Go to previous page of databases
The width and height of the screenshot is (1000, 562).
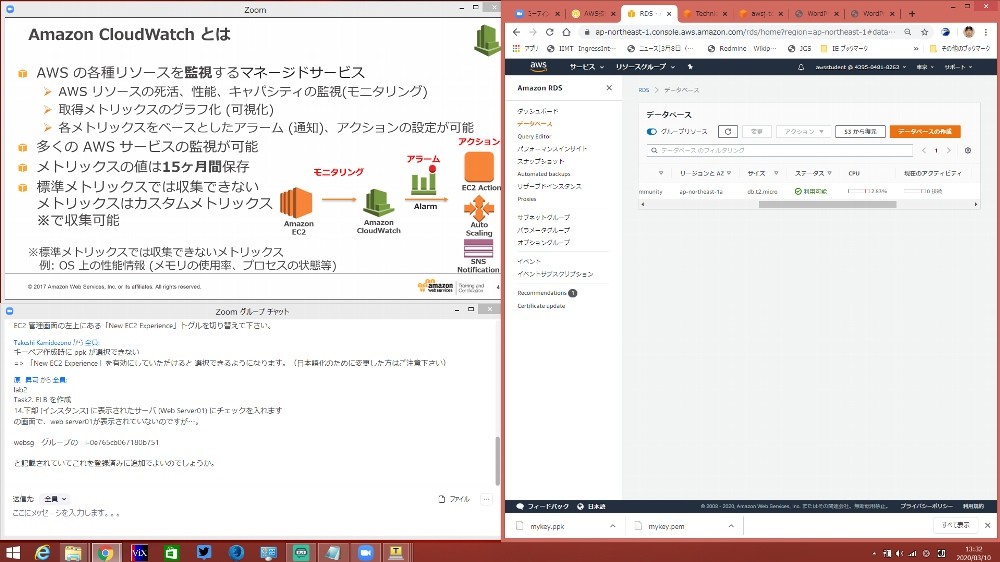(x=923, y=151)
